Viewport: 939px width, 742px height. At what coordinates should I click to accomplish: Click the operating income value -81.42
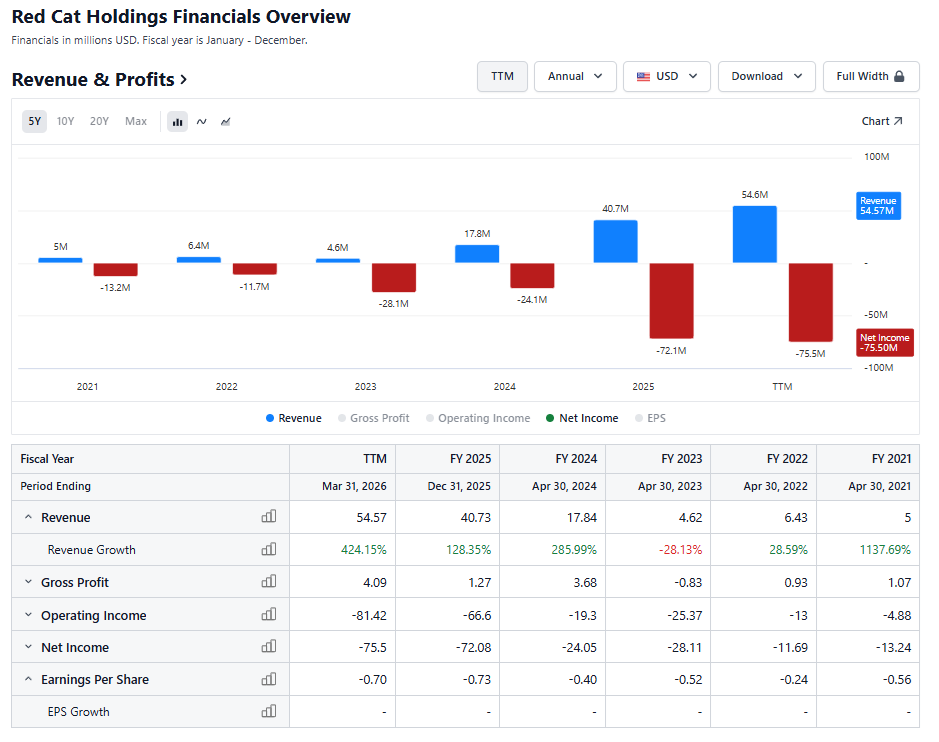pos(369,616)
